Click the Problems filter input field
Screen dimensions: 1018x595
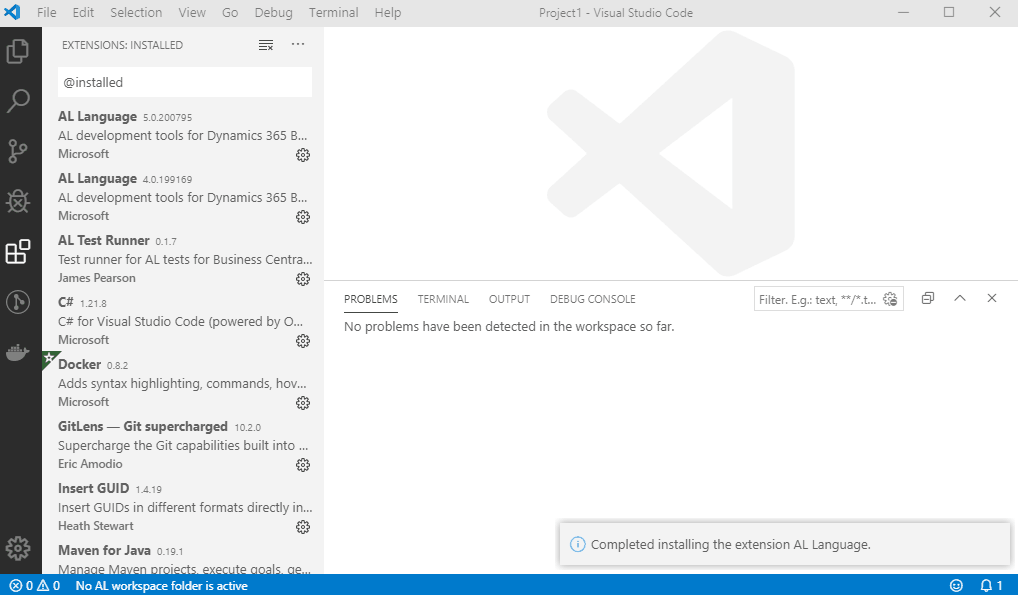[x=820, y=298]
